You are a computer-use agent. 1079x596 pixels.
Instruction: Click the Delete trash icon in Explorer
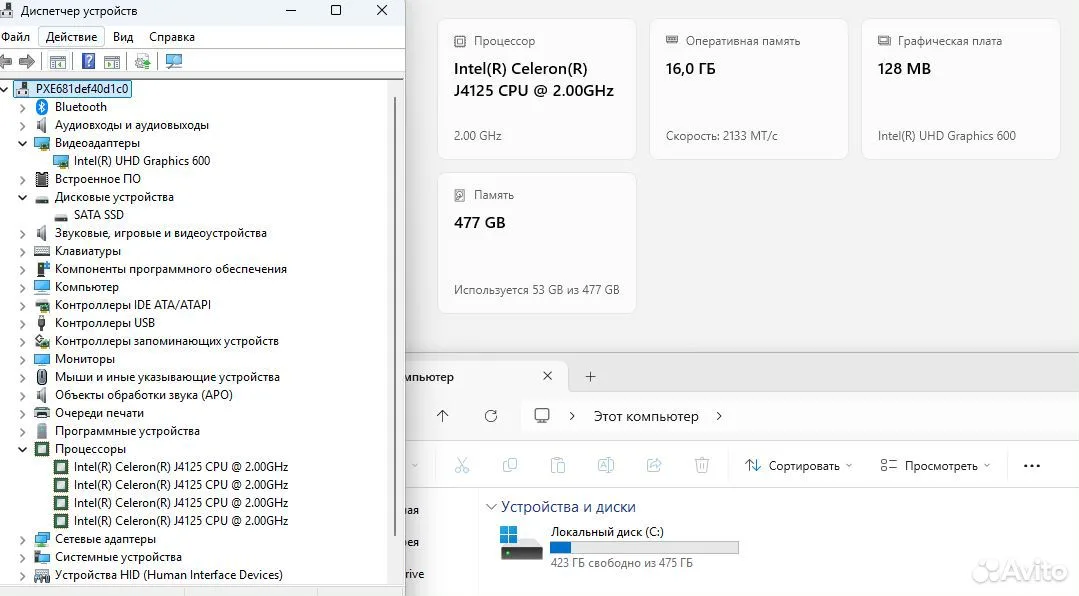702,466
